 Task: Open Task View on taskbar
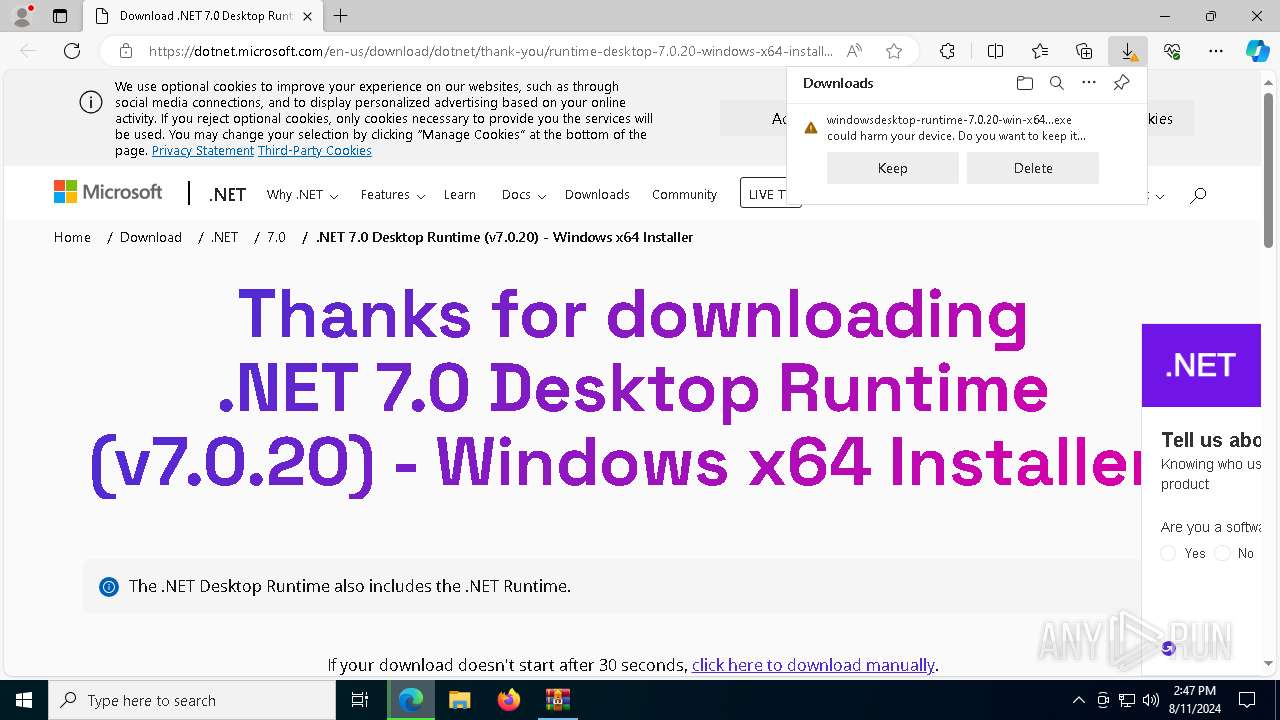[360, 700]
